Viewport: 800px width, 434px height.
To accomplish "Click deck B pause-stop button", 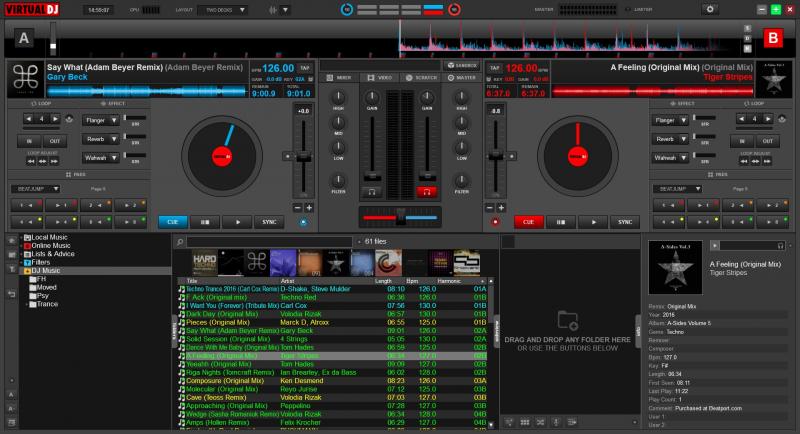I will 560,222.
